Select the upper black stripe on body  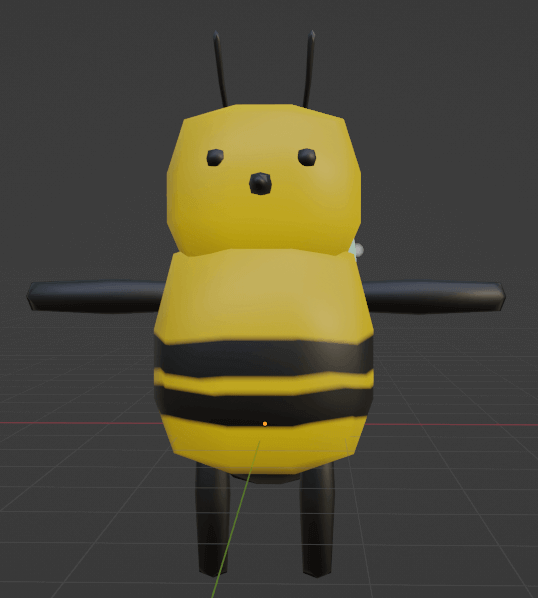pyautogui.click(x=263, y=357)
